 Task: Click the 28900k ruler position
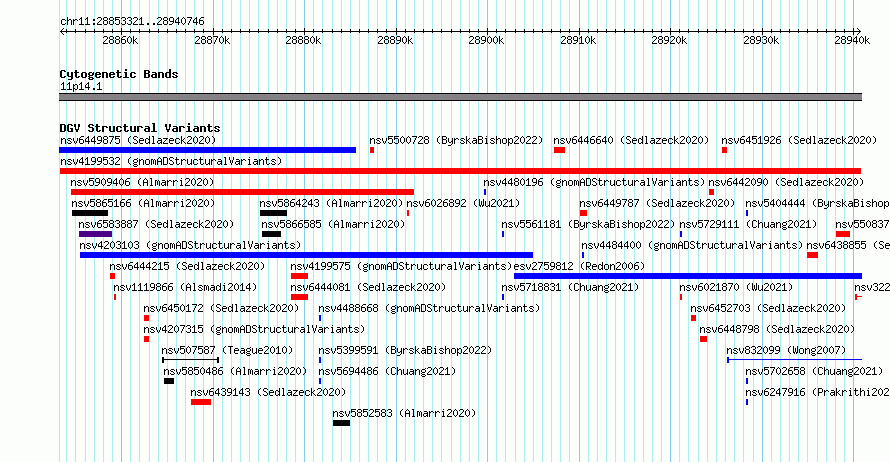(x=486, y=40)
